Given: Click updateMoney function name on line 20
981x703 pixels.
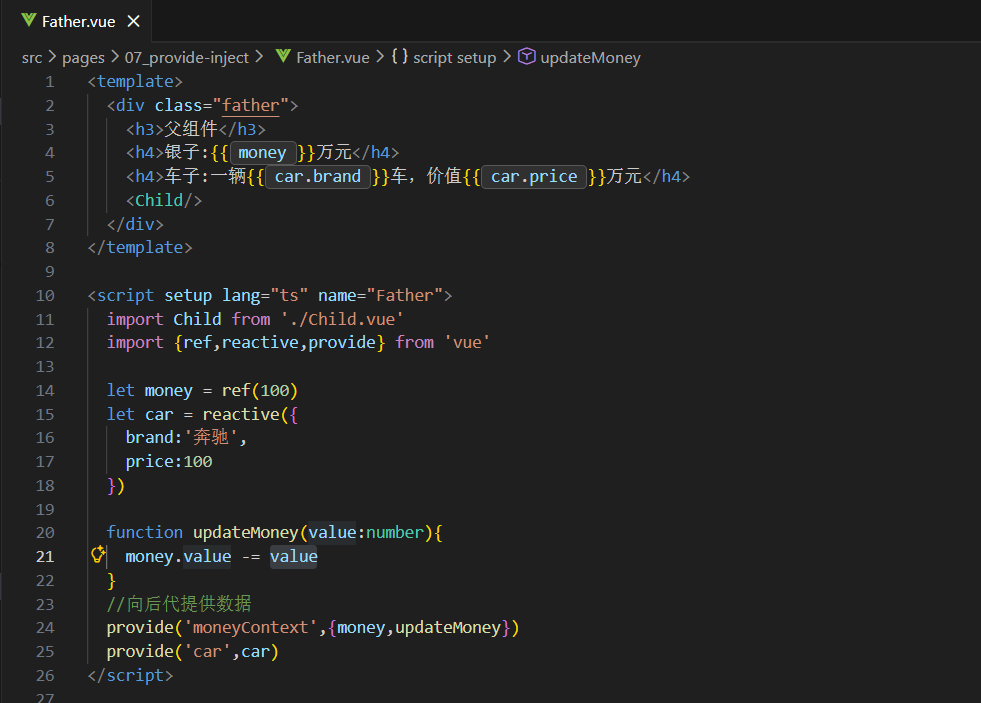Looking at the screenshot, I should [245, 533].
